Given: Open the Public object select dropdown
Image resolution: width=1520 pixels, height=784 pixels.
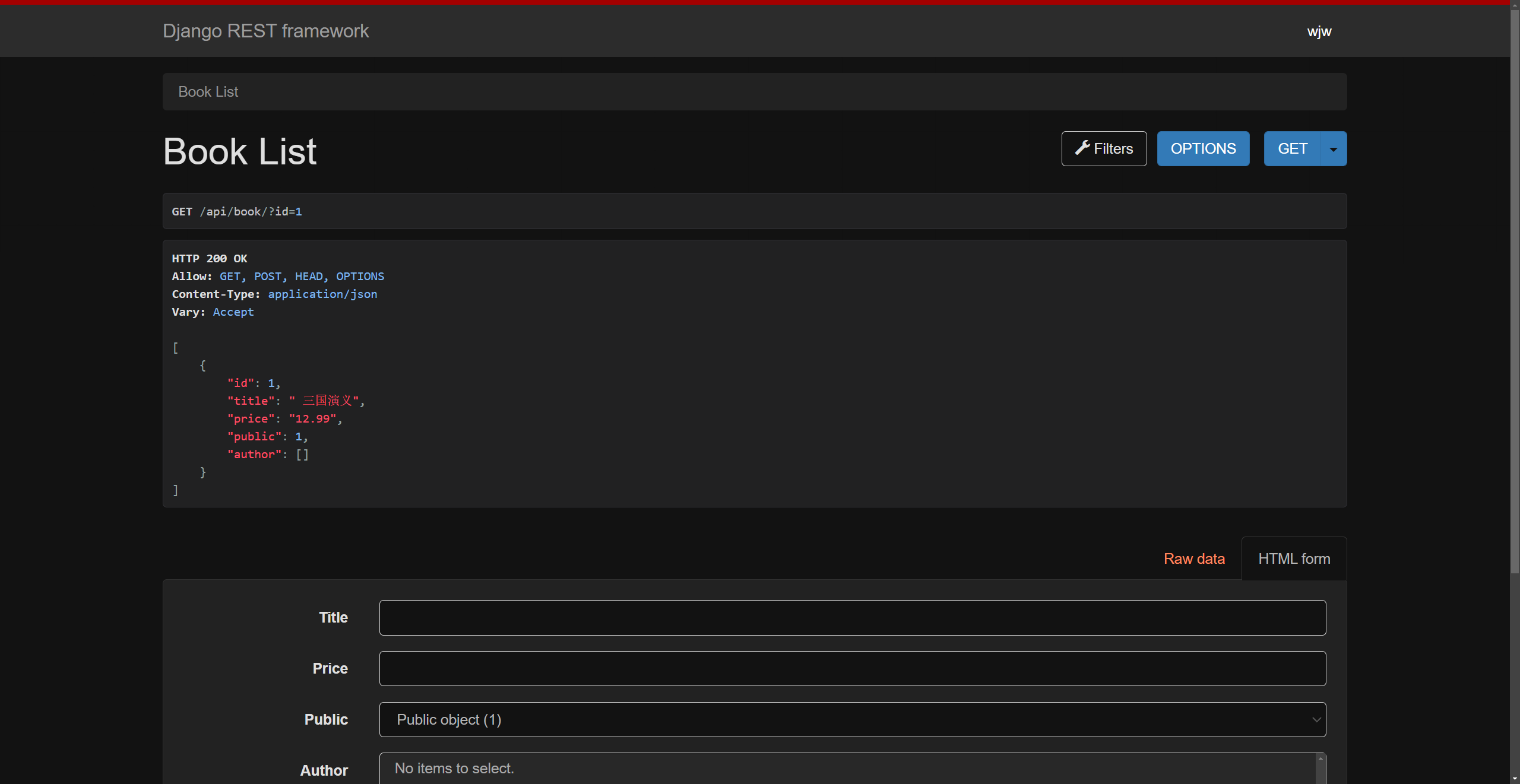Looking at the screenshot, I should pos(851,719).
